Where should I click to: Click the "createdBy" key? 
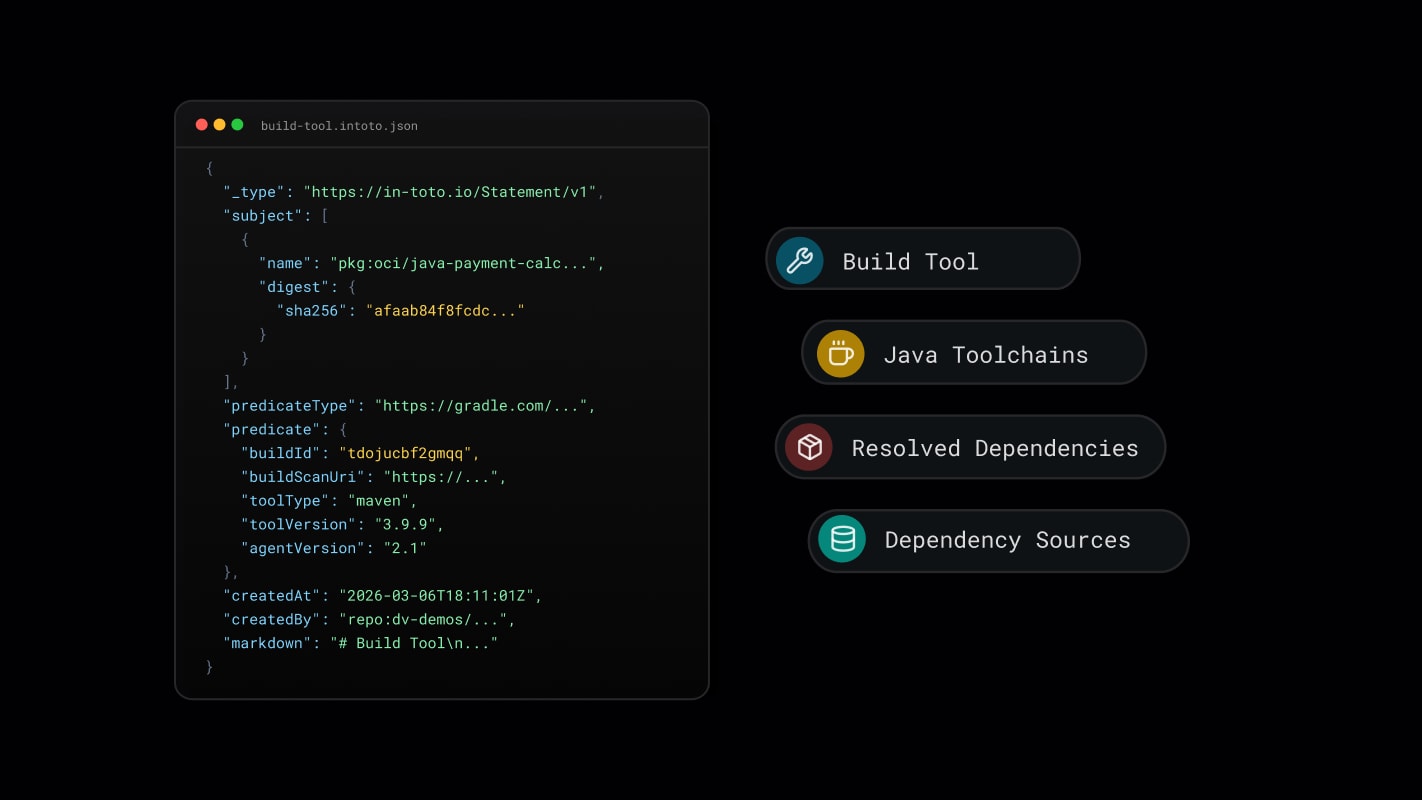tap(272, 620)
